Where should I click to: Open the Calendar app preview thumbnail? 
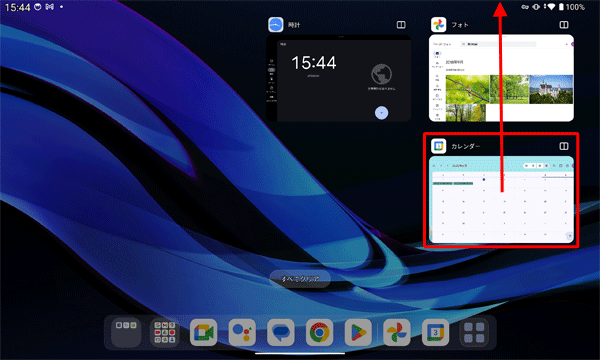coord(501,199)
